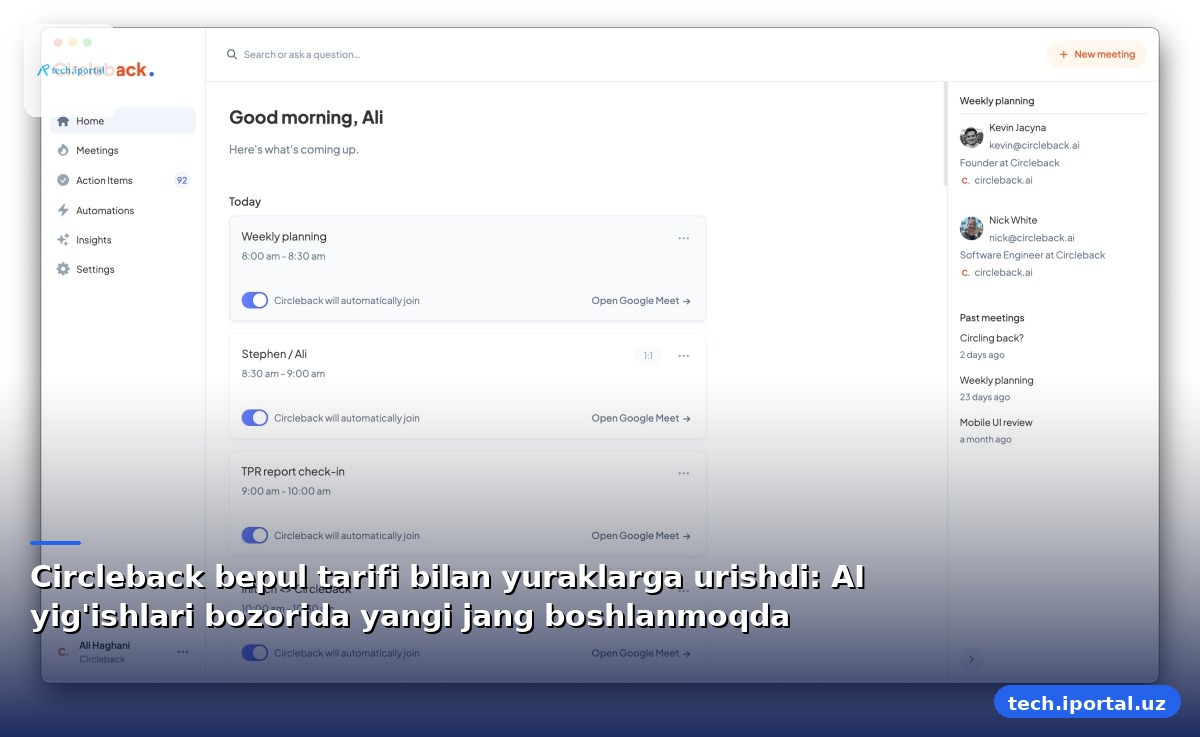The height and width of the screenshot is (737, 1200).
Task: Click circleback.ai link under Kevin Jacyna
Action: click(1003, 180)
